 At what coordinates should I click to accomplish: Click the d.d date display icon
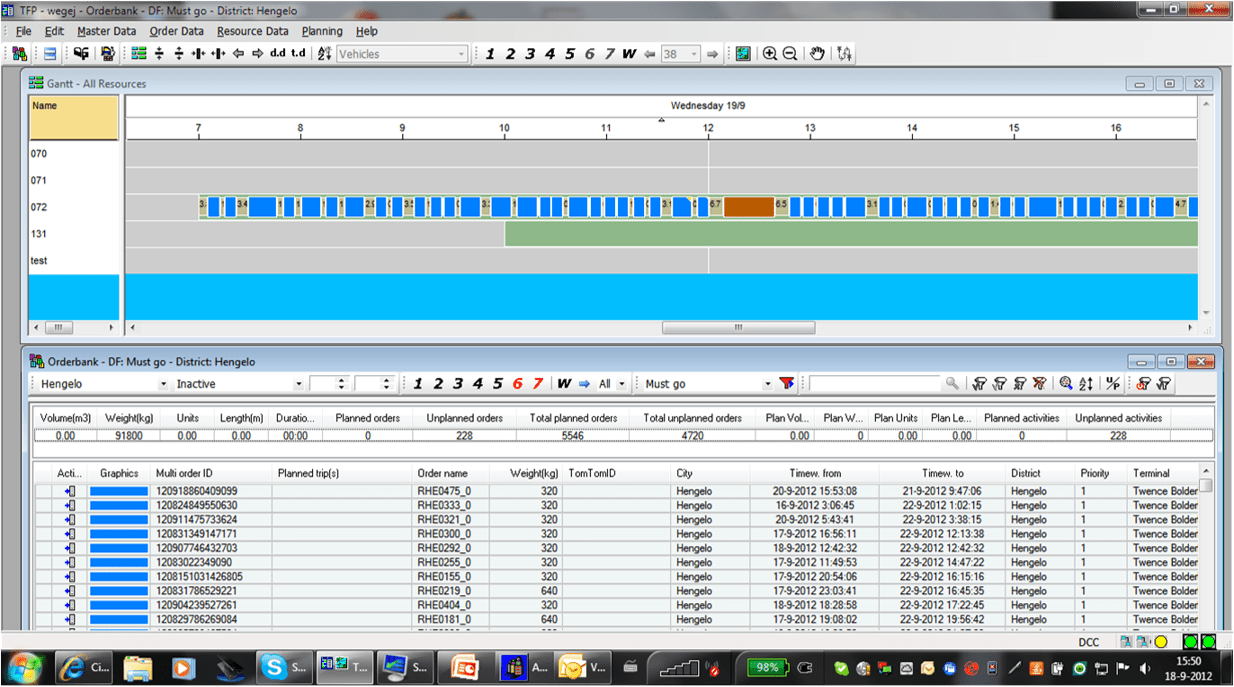pos(277,53)
